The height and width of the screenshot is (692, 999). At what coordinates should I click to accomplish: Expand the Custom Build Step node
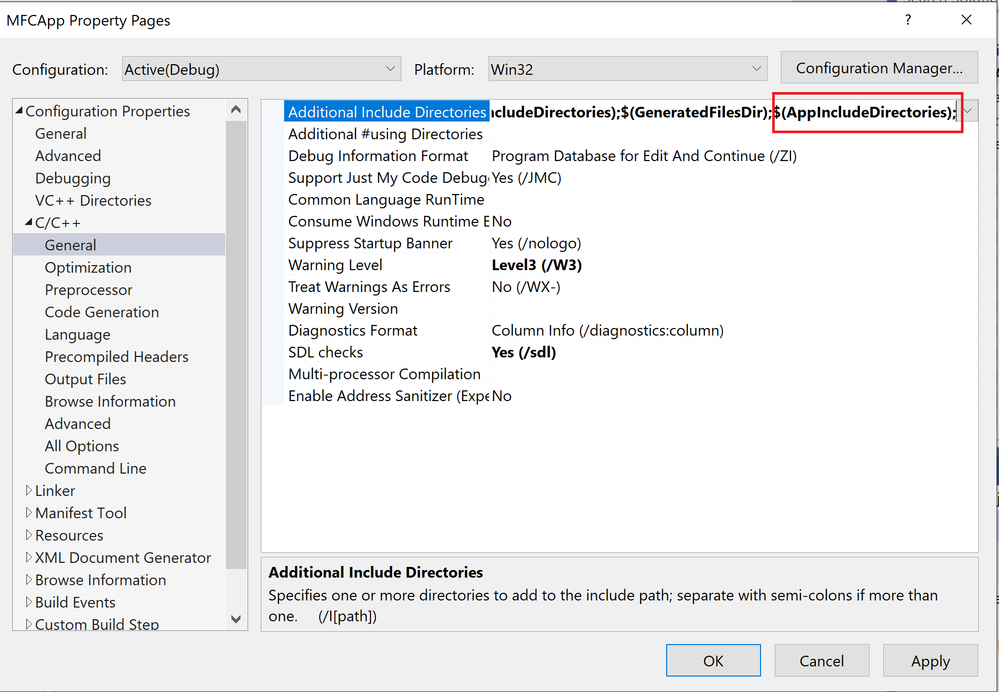point(29,624)
